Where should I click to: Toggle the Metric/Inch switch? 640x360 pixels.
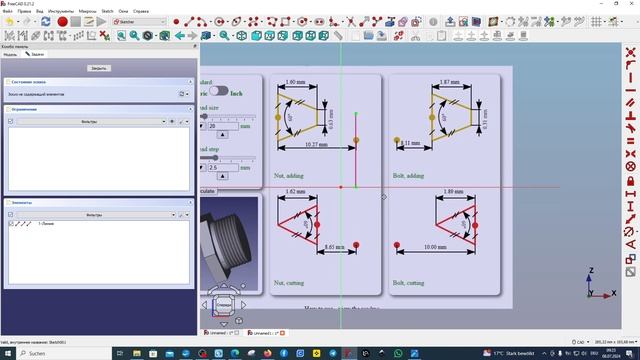click(219, 91)
